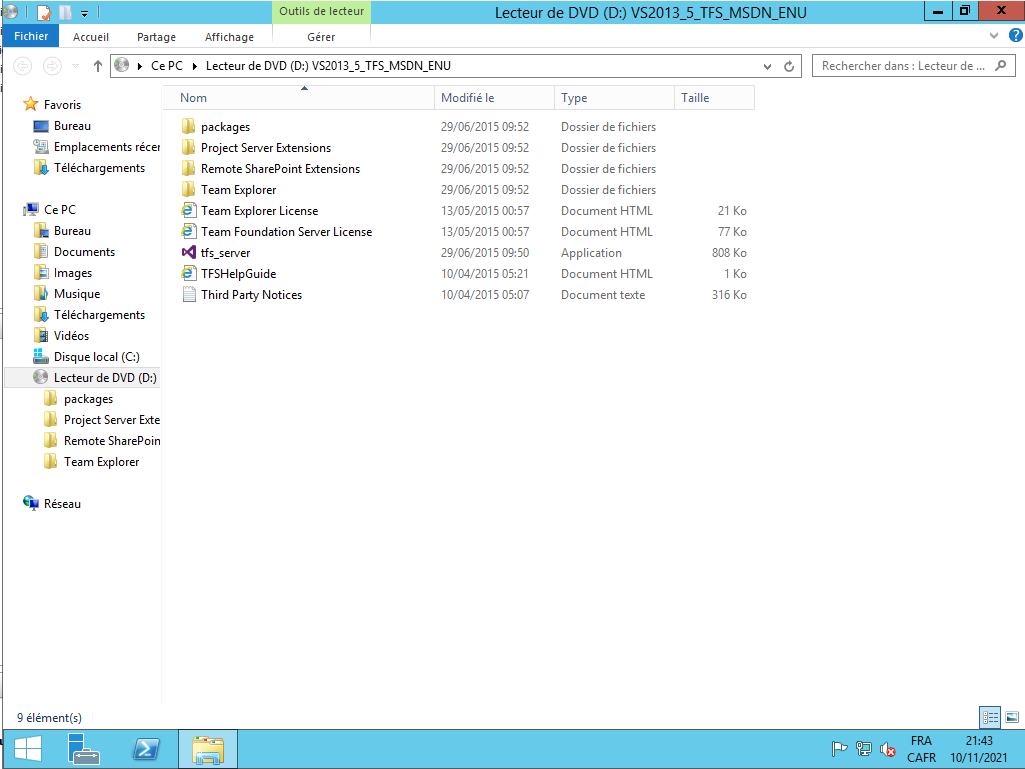Image resolution: width=1025 pixels, height=769 pixels.
Task: Click breadcrumb arrow before Ce PC
Action: (140, 66)
